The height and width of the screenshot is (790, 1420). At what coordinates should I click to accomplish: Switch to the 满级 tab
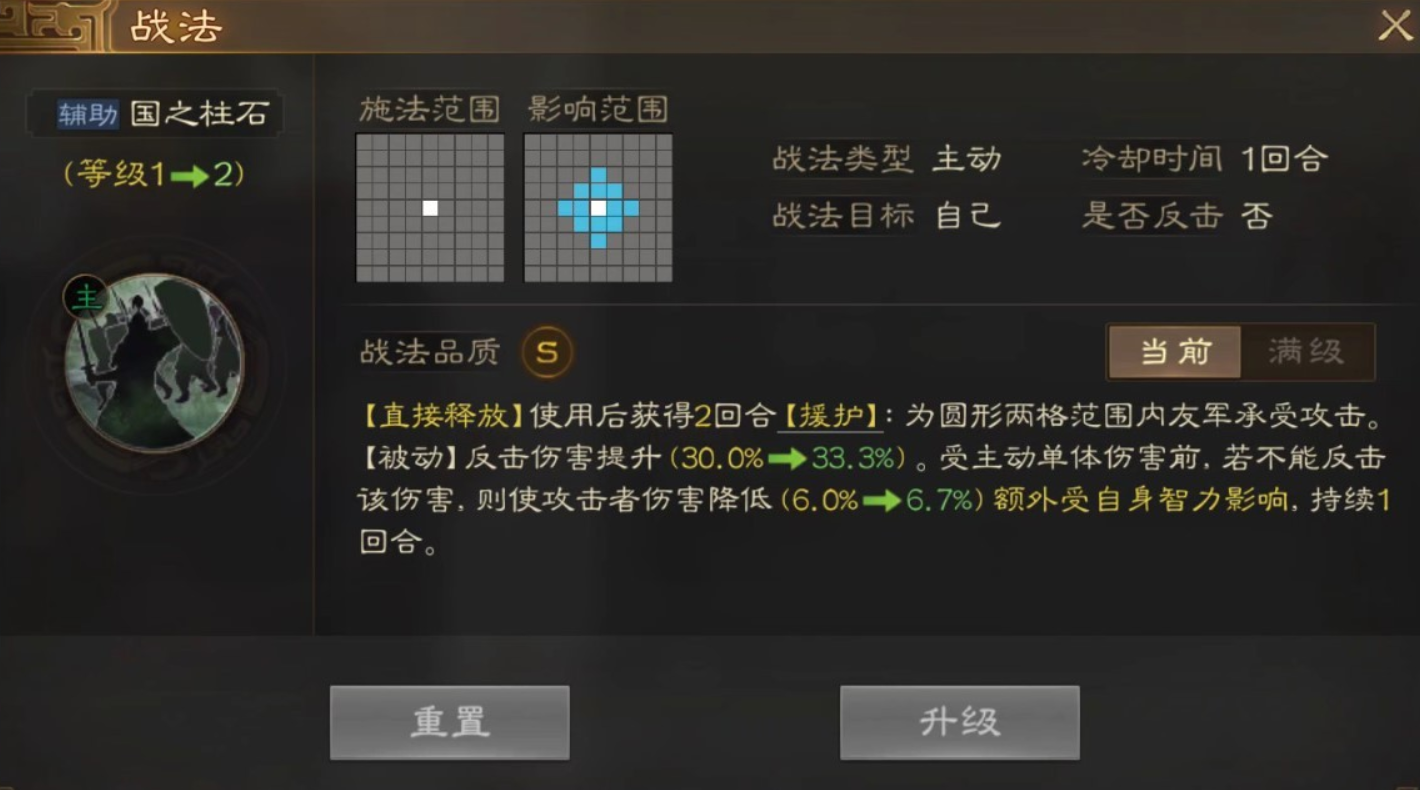pos(1307,352)
